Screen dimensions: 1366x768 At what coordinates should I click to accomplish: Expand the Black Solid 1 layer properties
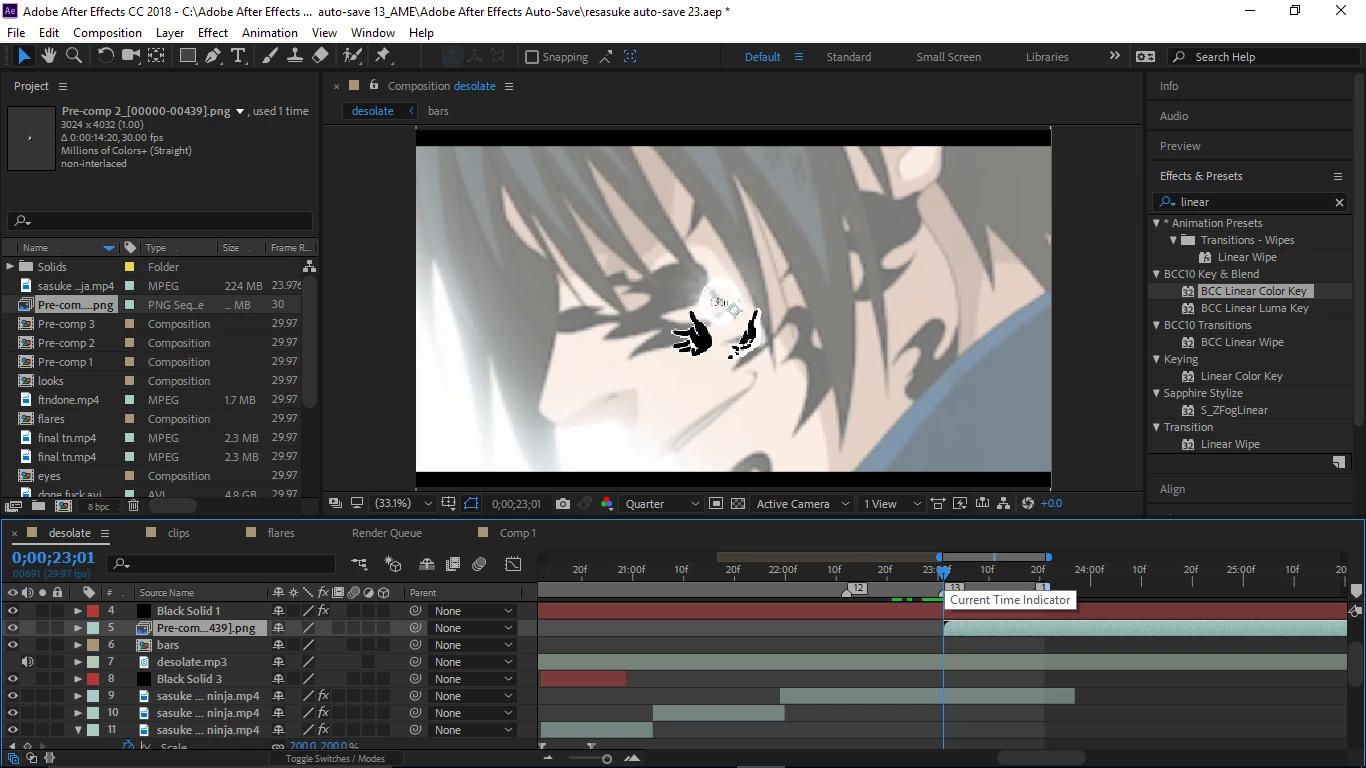(x=78, y=611)
